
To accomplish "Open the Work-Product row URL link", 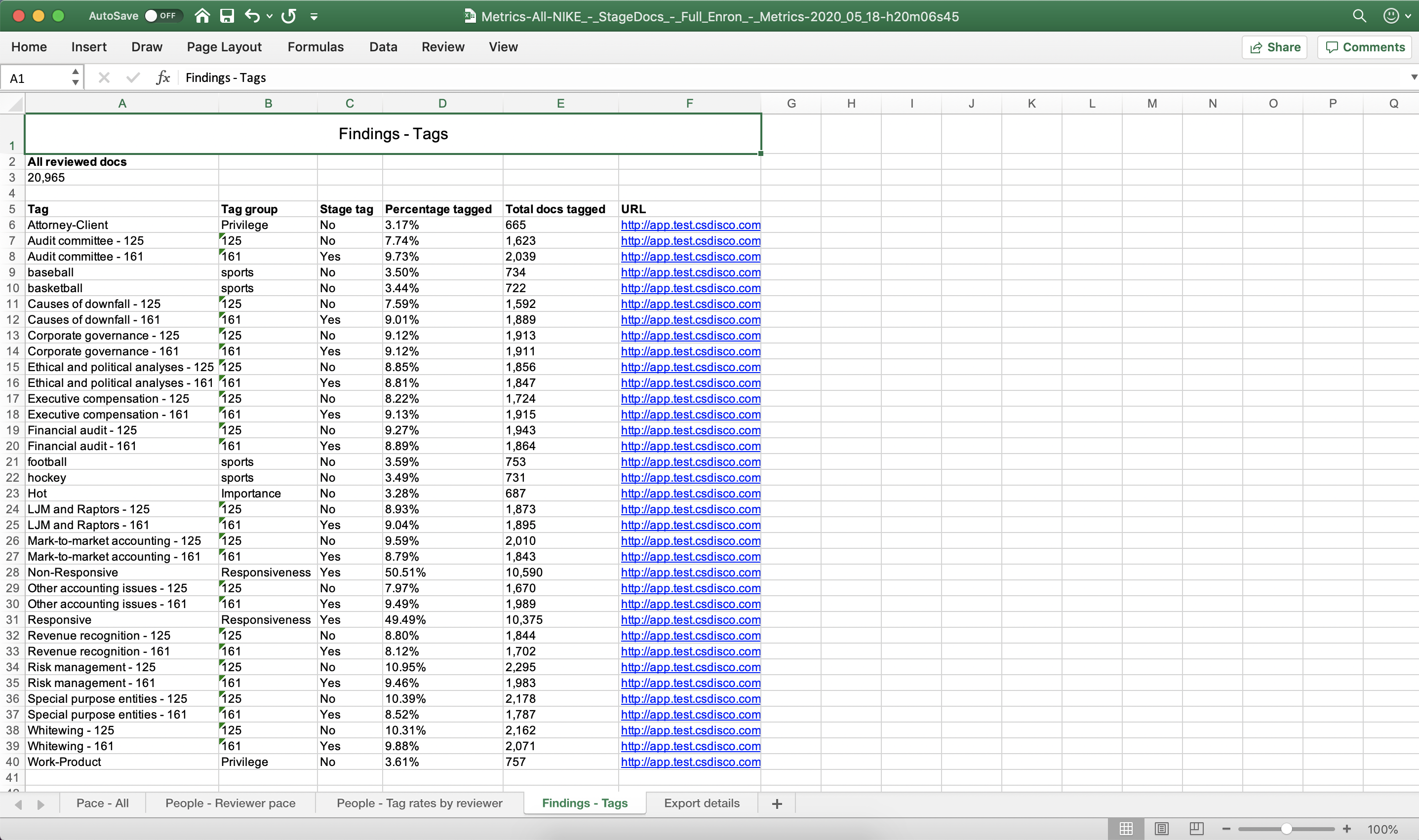I will pyautogui.click(x=690, y=762).
